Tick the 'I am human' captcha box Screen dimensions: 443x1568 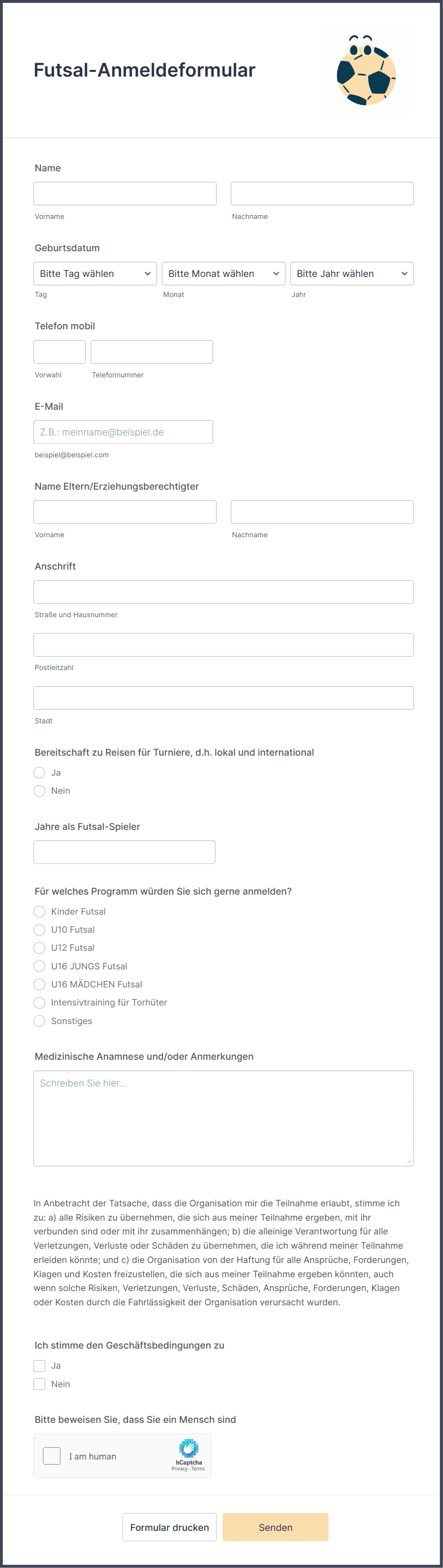tap(52, 1456)
